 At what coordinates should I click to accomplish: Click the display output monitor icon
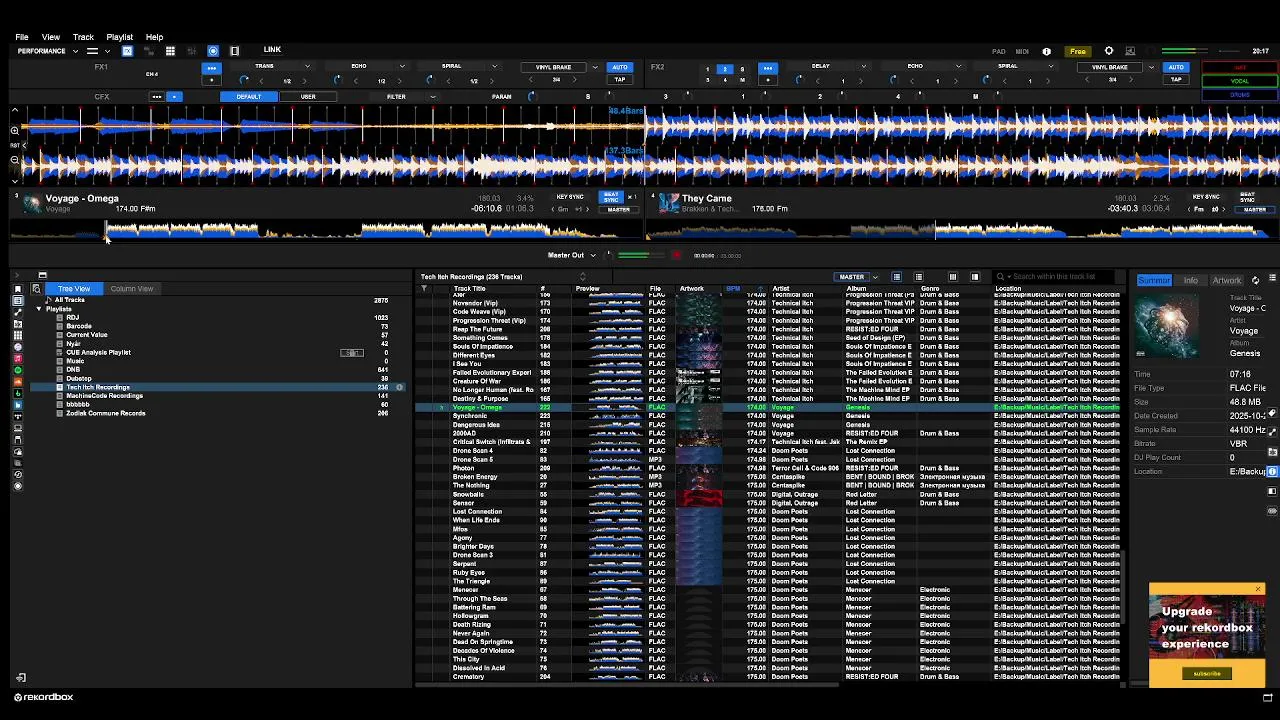click(1130, 51)
